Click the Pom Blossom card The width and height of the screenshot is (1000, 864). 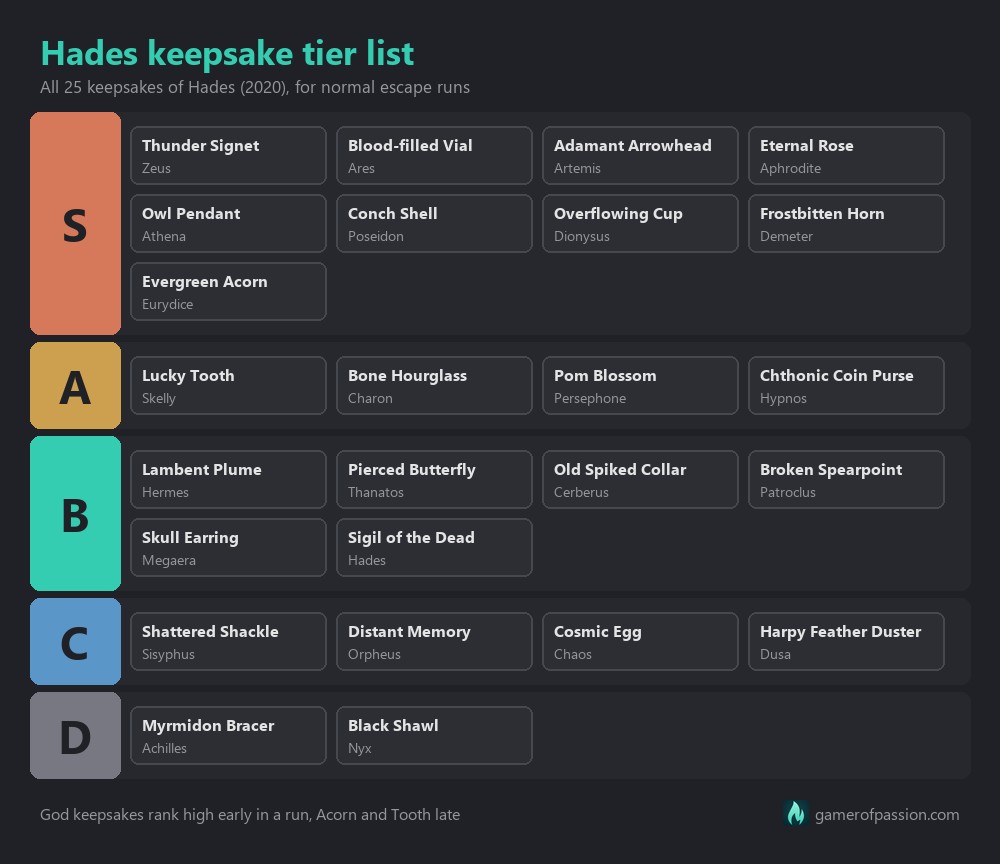click(x=640, y=386)
